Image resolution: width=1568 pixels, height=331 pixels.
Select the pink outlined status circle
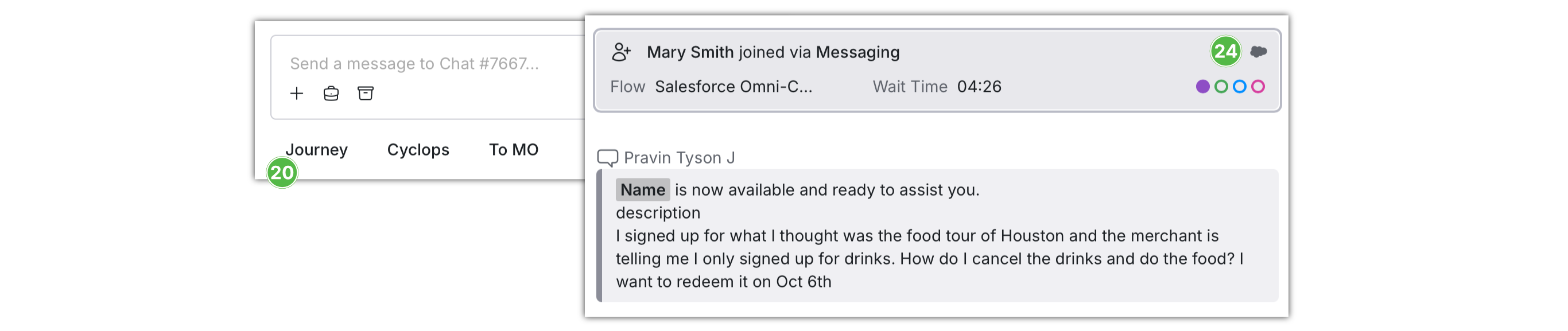[x=1258, y=87]
